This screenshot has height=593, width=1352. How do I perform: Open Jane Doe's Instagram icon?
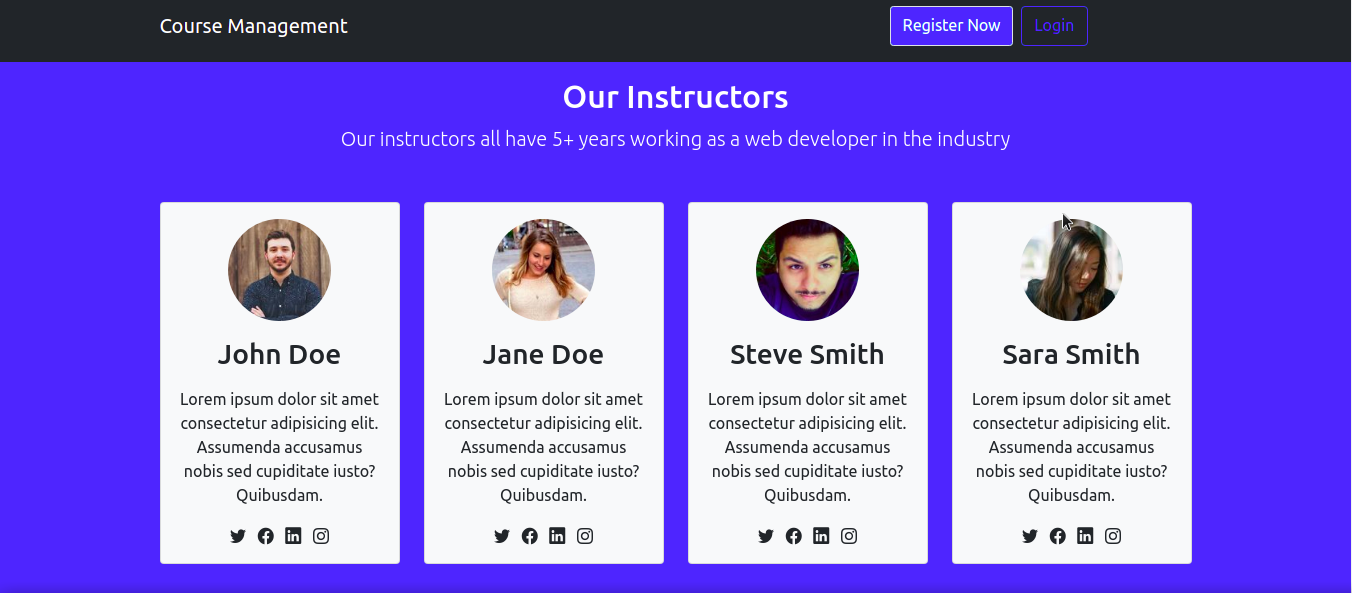coord(585,536)
